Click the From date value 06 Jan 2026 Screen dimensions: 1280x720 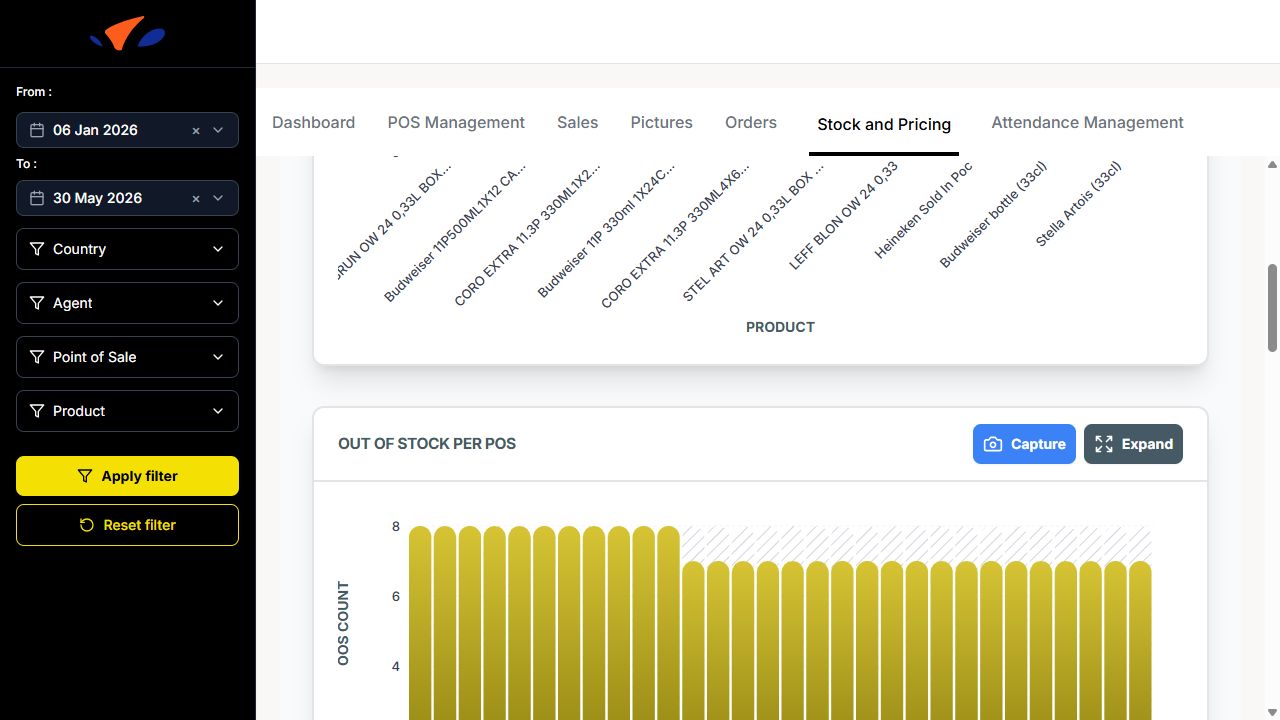click(x=95, y=130)
